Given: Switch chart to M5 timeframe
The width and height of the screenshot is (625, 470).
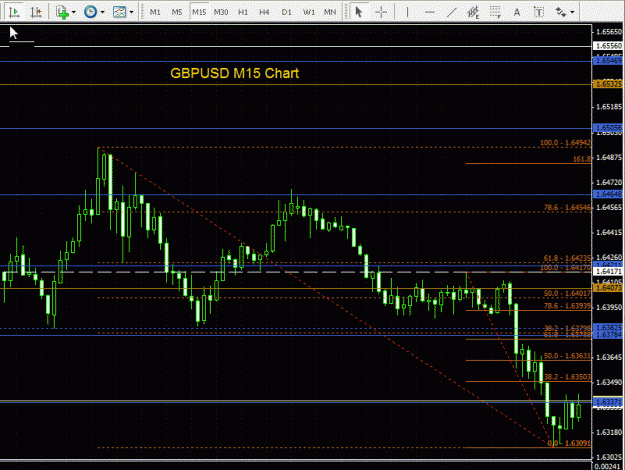Looking at the screenshot, I should 177,12.
